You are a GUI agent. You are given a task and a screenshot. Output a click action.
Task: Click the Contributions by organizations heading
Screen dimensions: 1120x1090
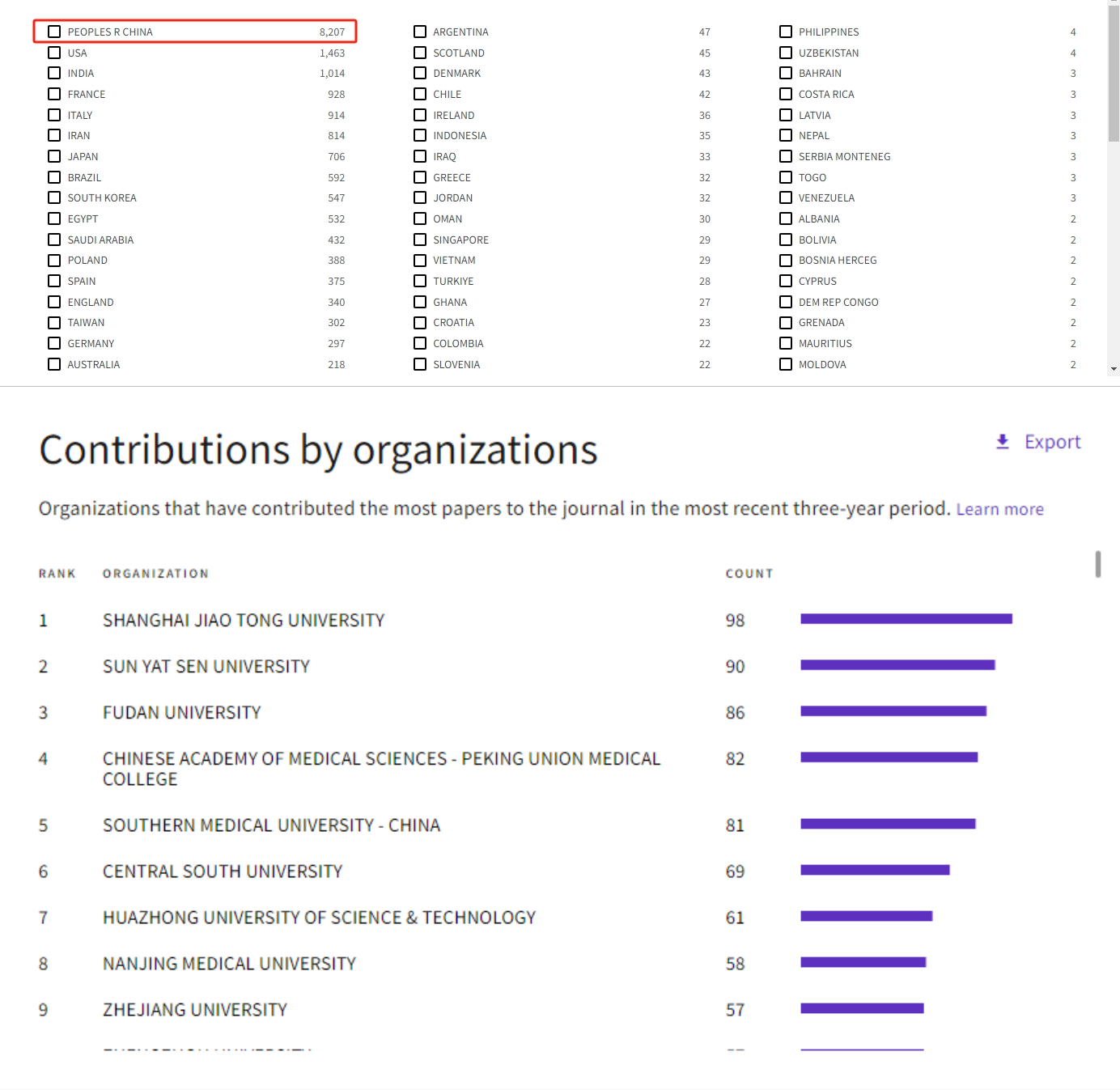318,450
